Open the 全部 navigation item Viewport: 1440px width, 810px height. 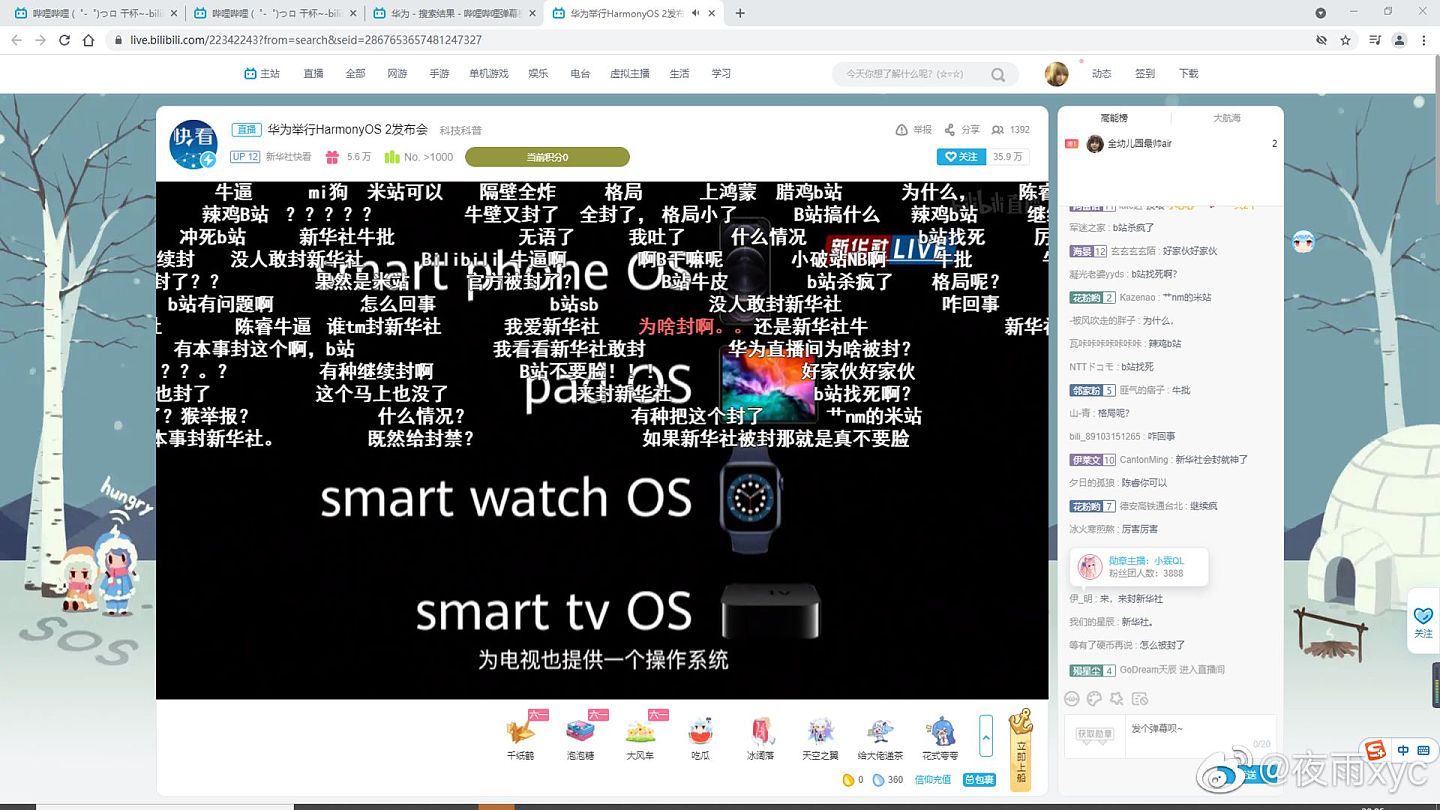pos(355,74)
